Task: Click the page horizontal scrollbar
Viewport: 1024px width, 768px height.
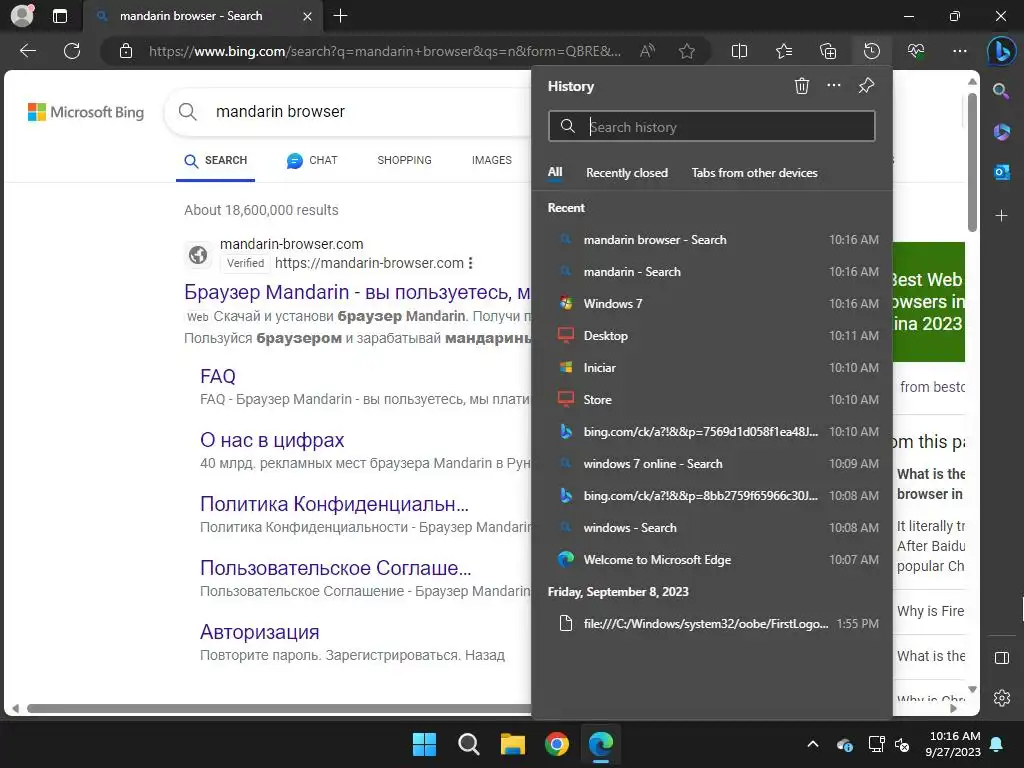Action: click(x=279, y=709)
